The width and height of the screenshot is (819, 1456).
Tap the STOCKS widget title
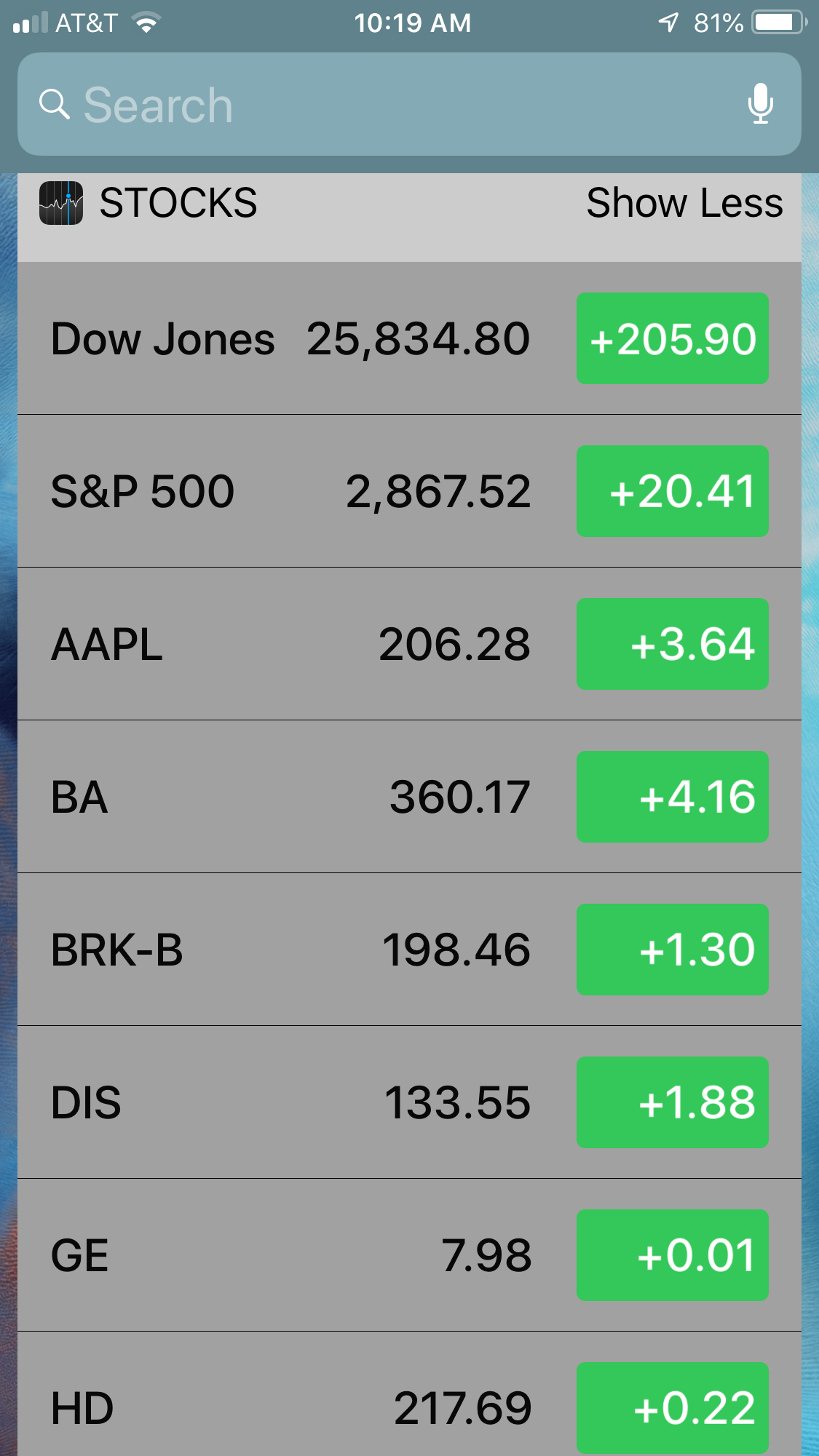pos(178,202)
